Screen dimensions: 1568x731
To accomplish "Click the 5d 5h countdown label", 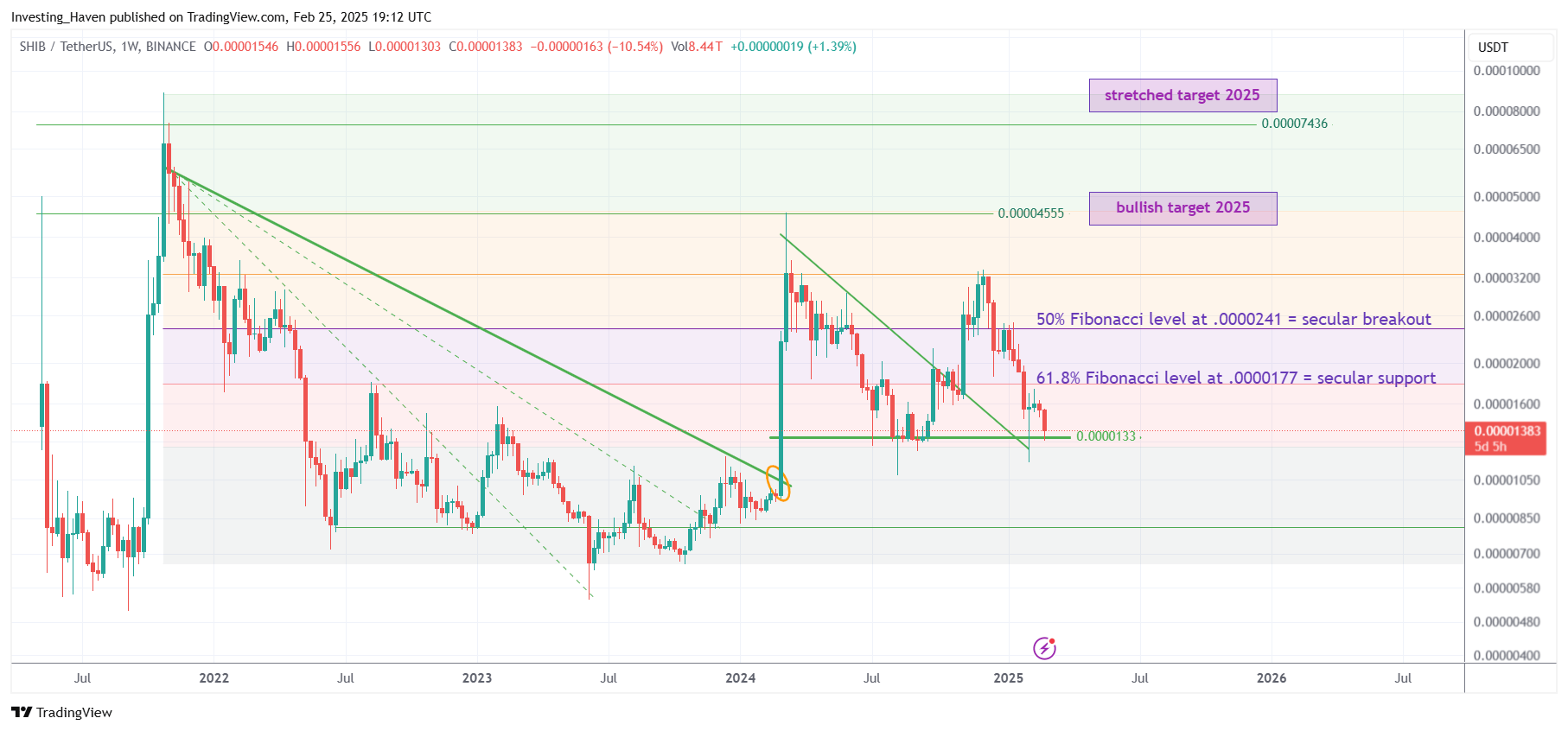I will point(1490,447).
